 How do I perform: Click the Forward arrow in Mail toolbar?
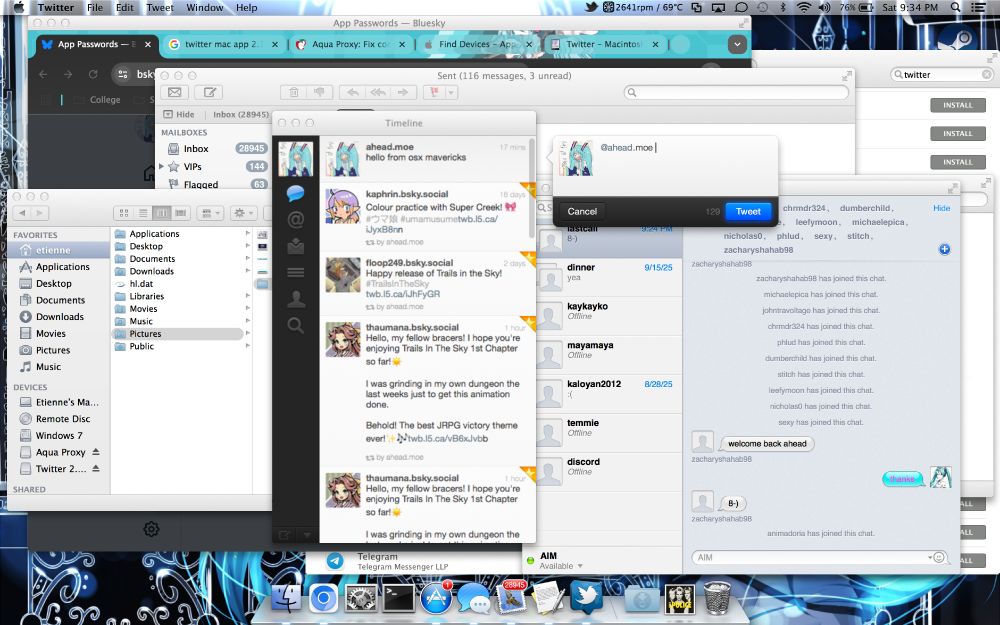(403, 92)
